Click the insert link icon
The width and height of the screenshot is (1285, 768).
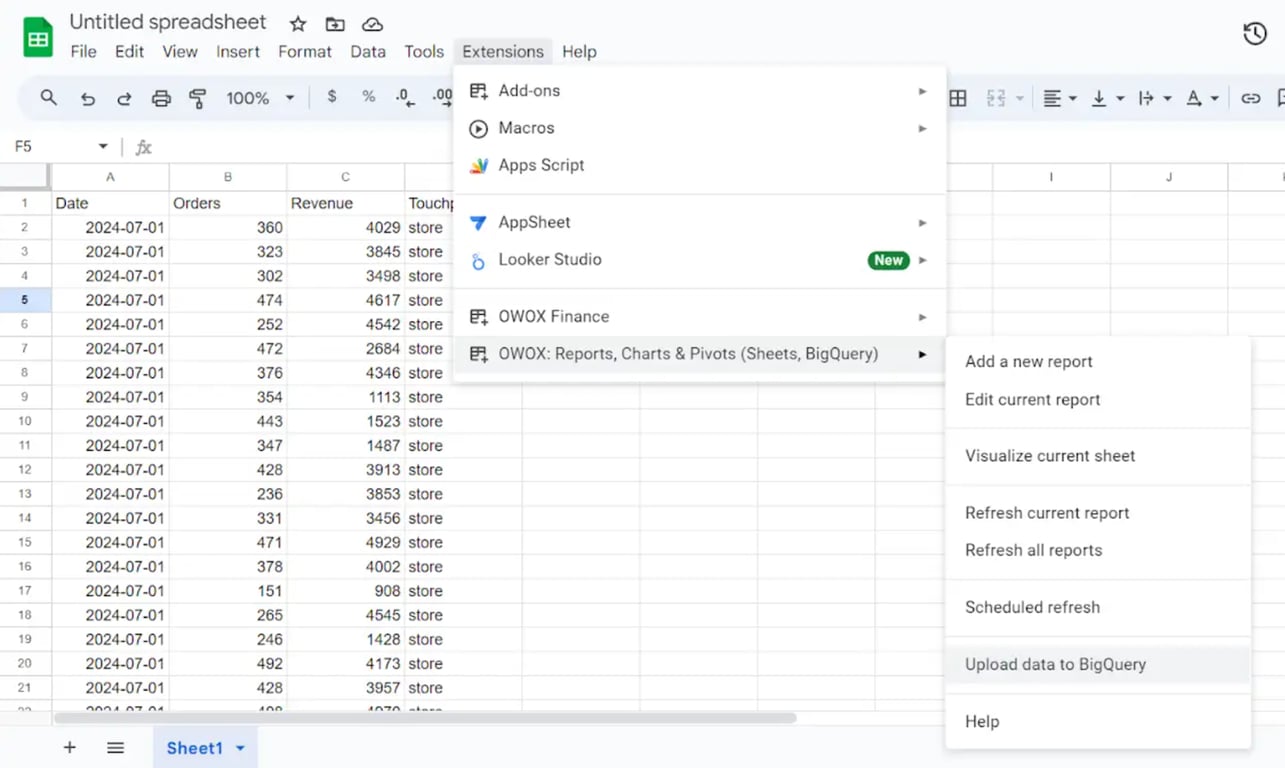click(x=1251, y=98)
